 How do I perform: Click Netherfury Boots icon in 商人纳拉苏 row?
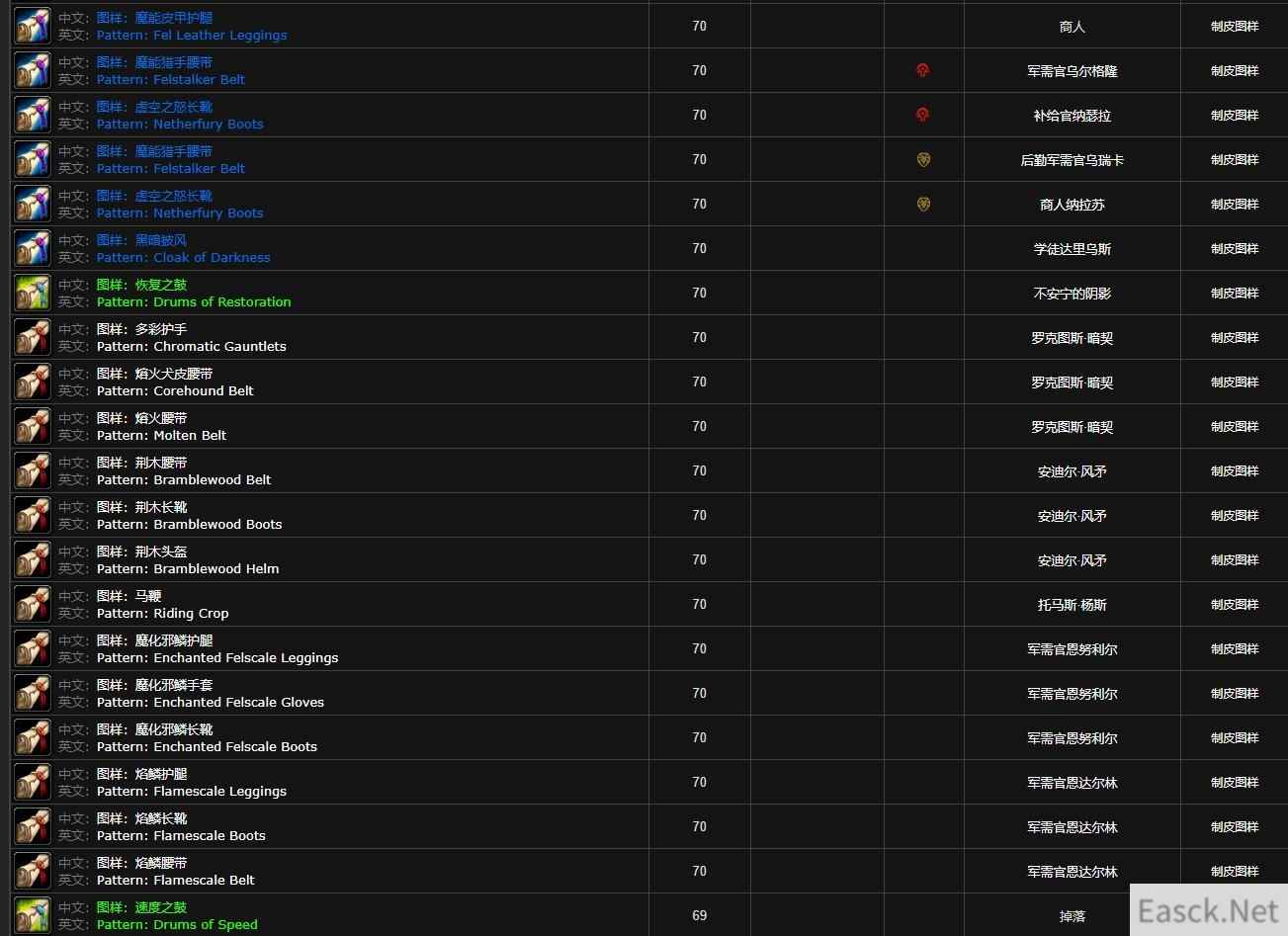33,204
